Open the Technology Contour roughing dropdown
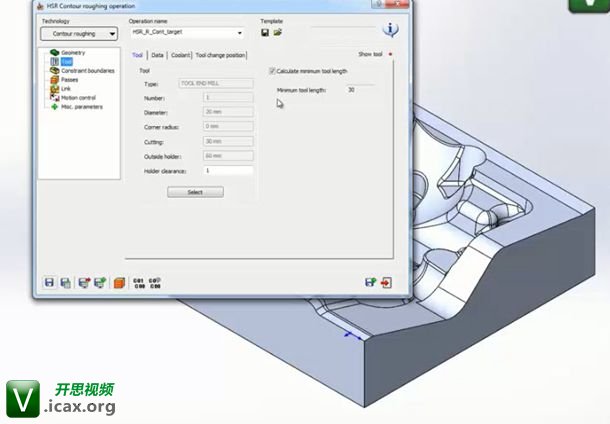Screen dimensions: 610x424 tap(79, 34)
